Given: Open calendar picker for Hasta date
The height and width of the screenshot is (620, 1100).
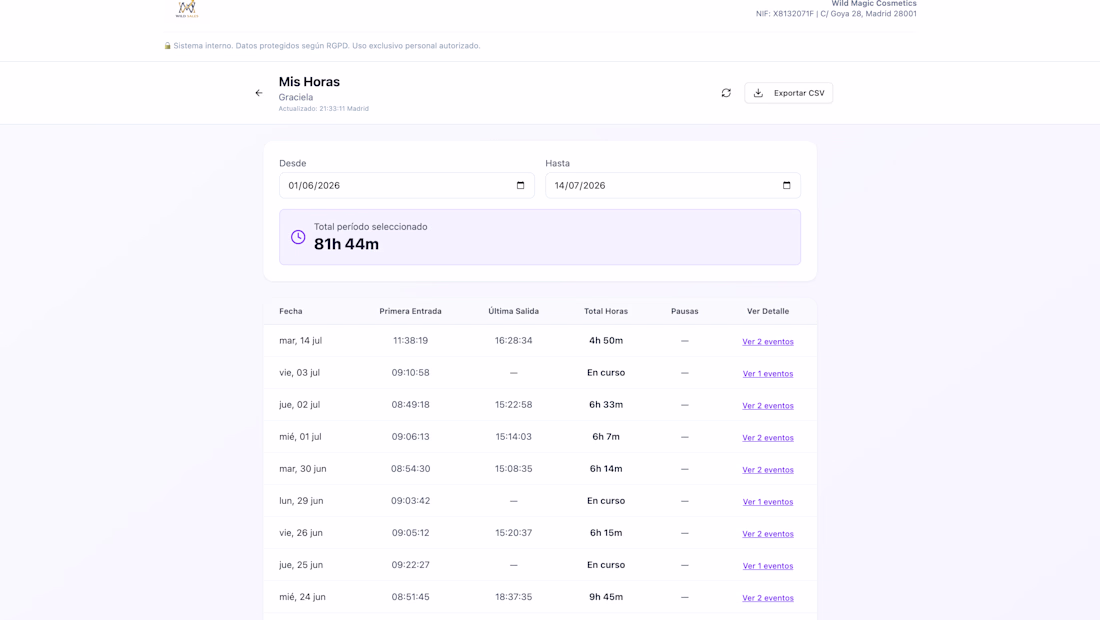Looking at the screenshot, I should click(x=786, y=185).
